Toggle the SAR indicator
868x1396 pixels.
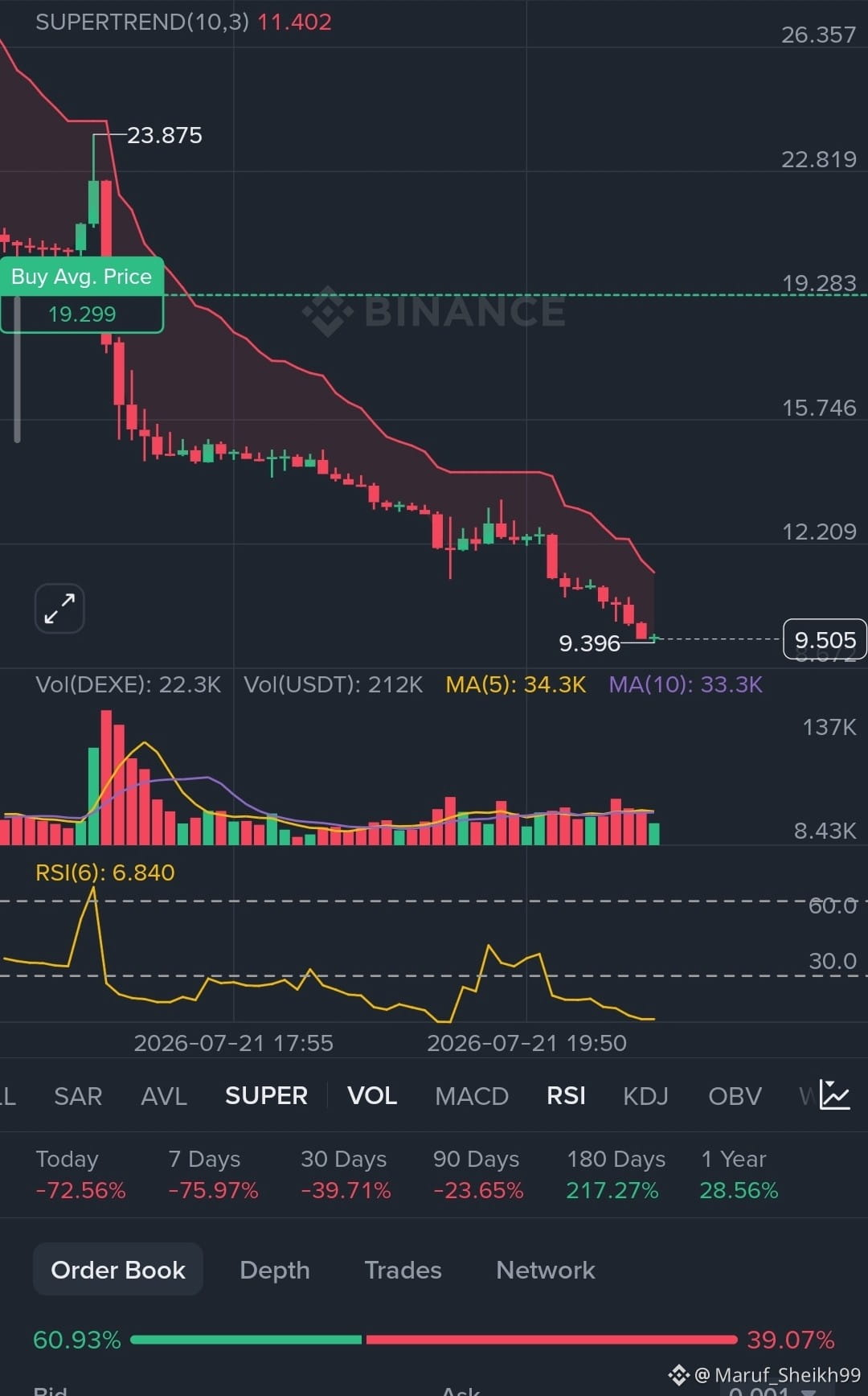pyautogui.click(x=78, y=1096)
